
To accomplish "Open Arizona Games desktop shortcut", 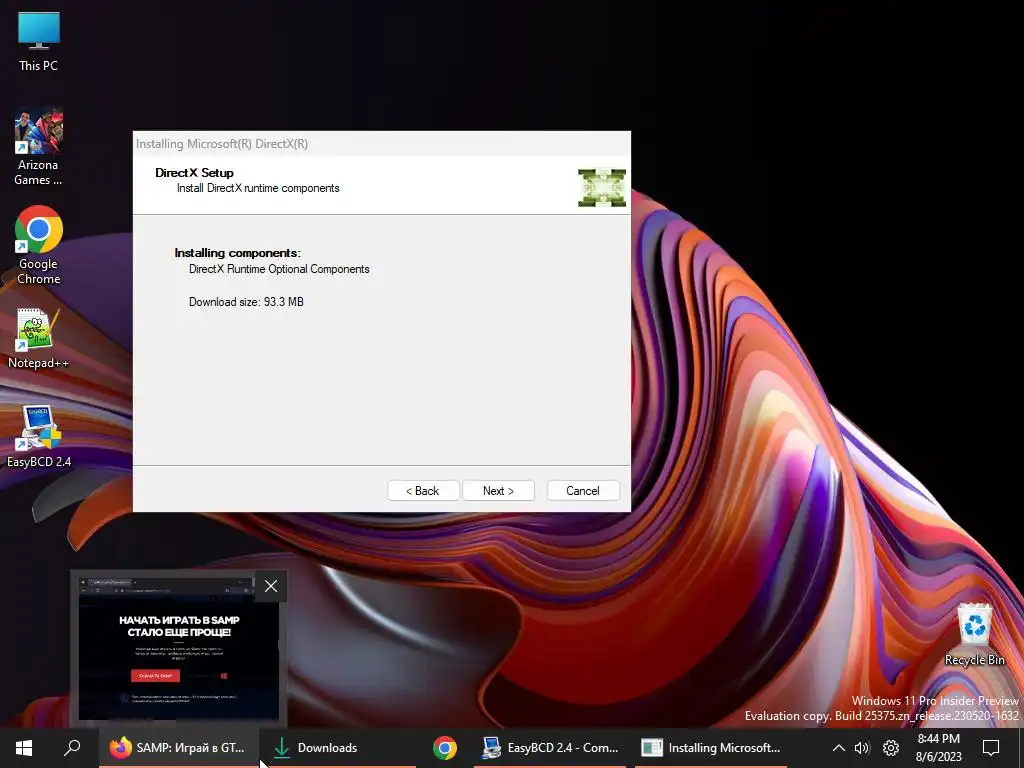I will tap(38, 147).
